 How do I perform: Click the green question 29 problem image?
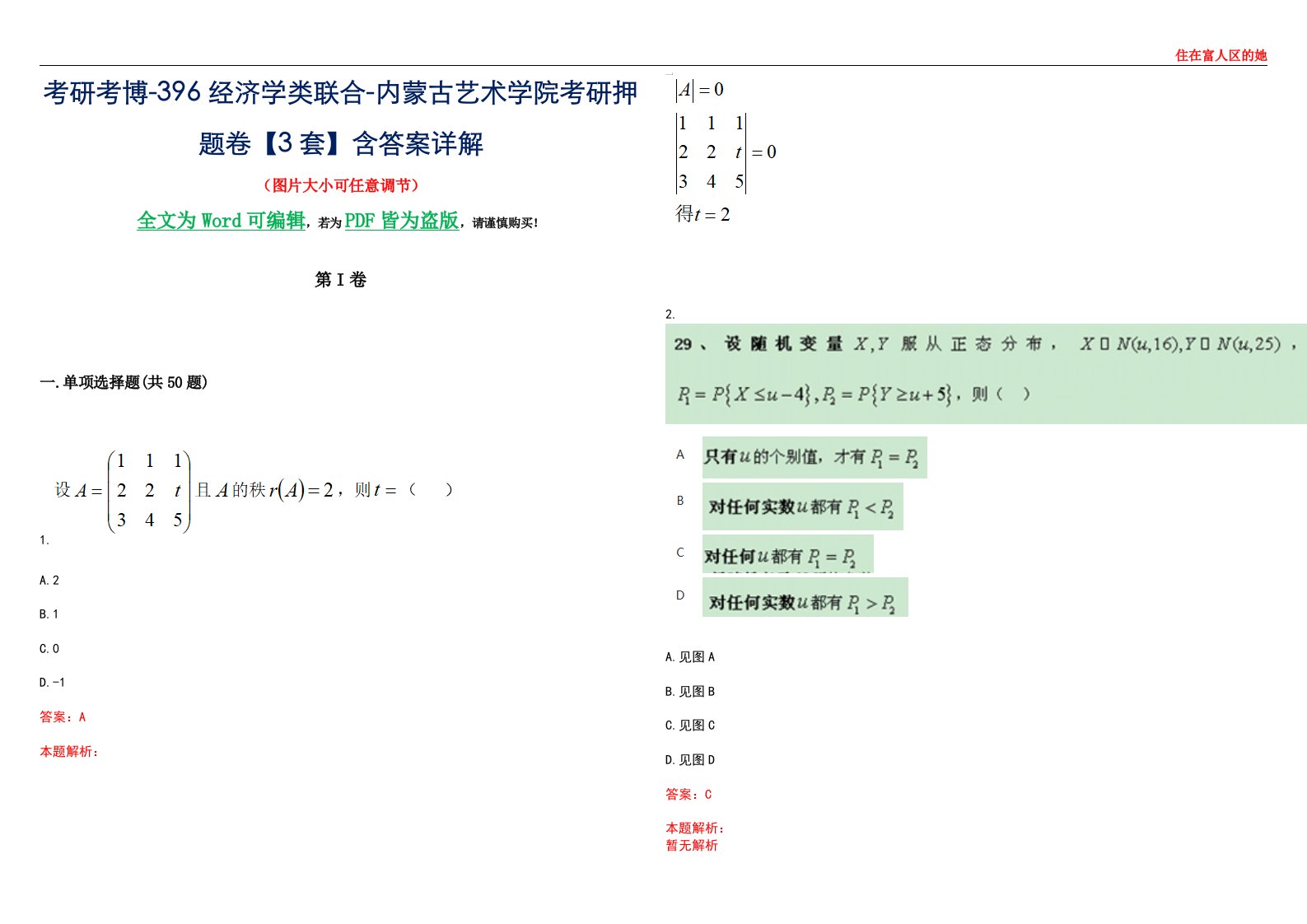click(985, 374)
